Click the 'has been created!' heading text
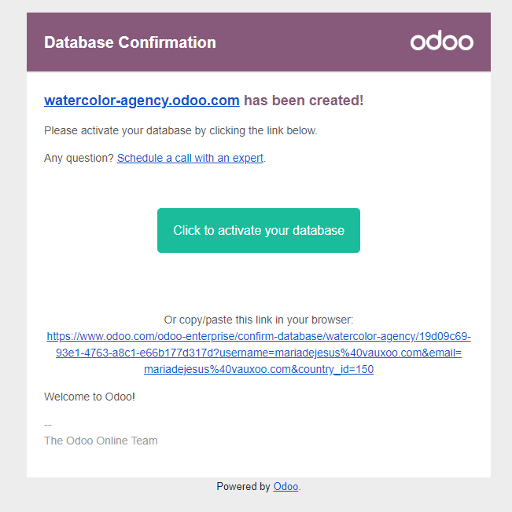512x512 pixels. [304, 100]
